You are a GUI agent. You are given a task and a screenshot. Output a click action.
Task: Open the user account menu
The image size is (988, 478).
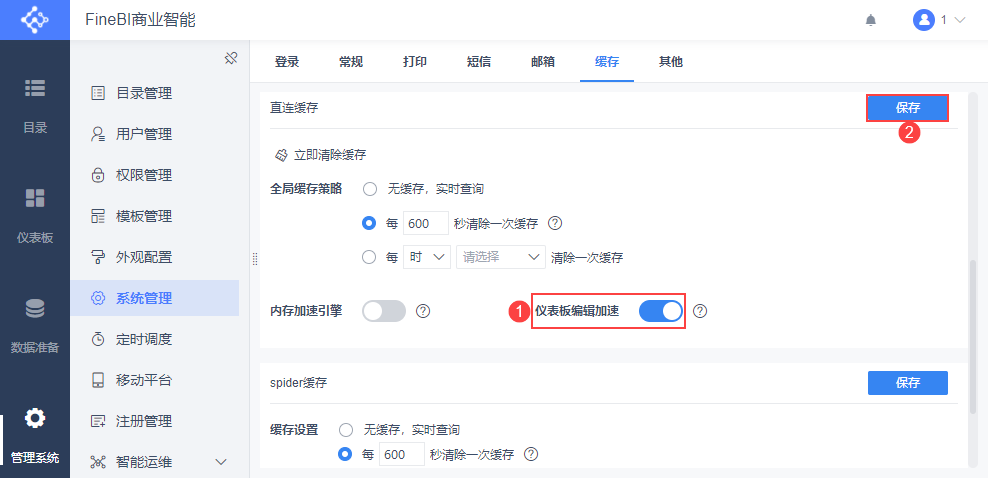pyautogui.click(x=939, y=20)
